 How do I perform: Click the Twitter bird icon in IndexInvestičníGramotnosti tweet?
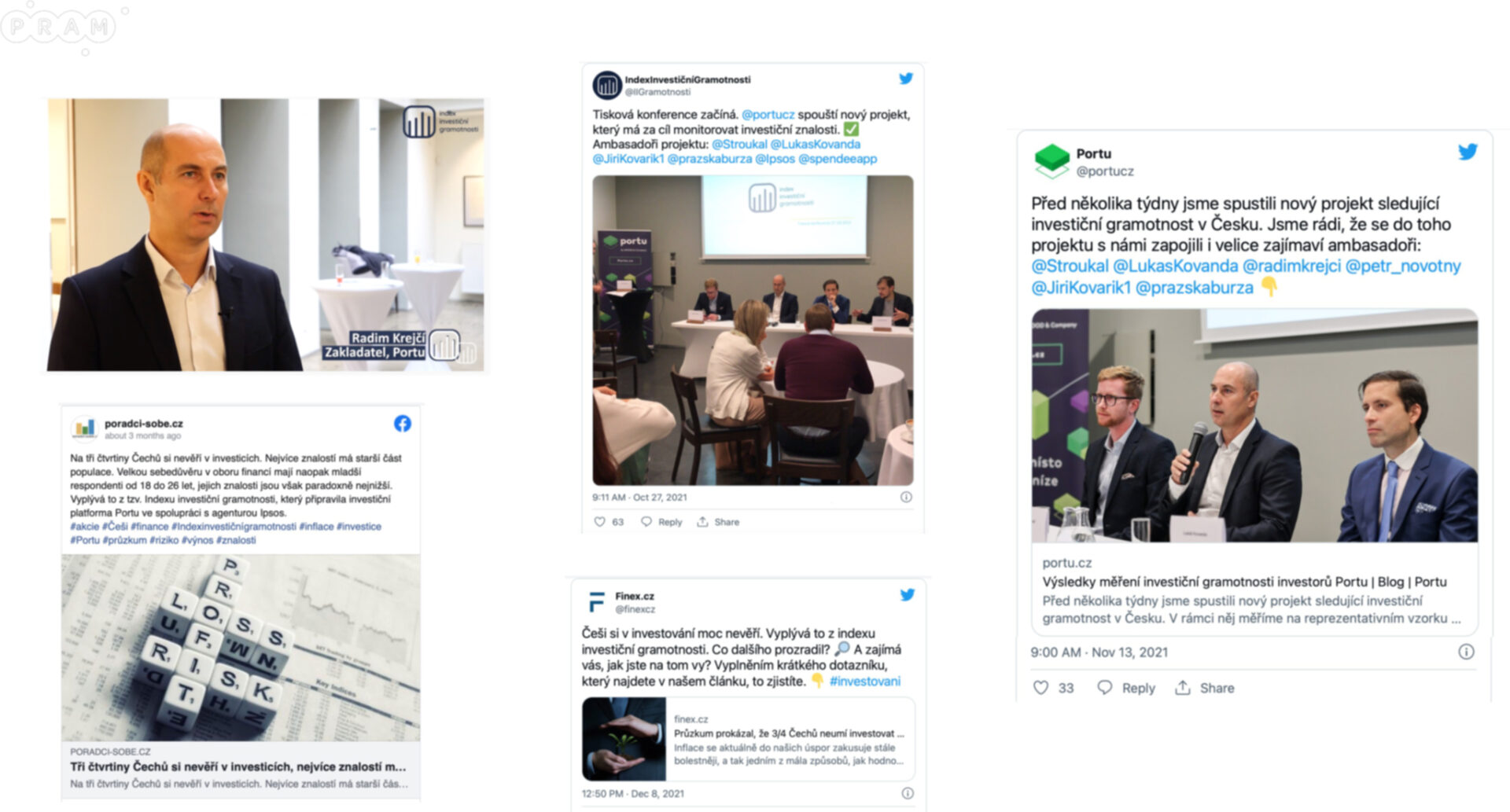[x=906, y=79]
